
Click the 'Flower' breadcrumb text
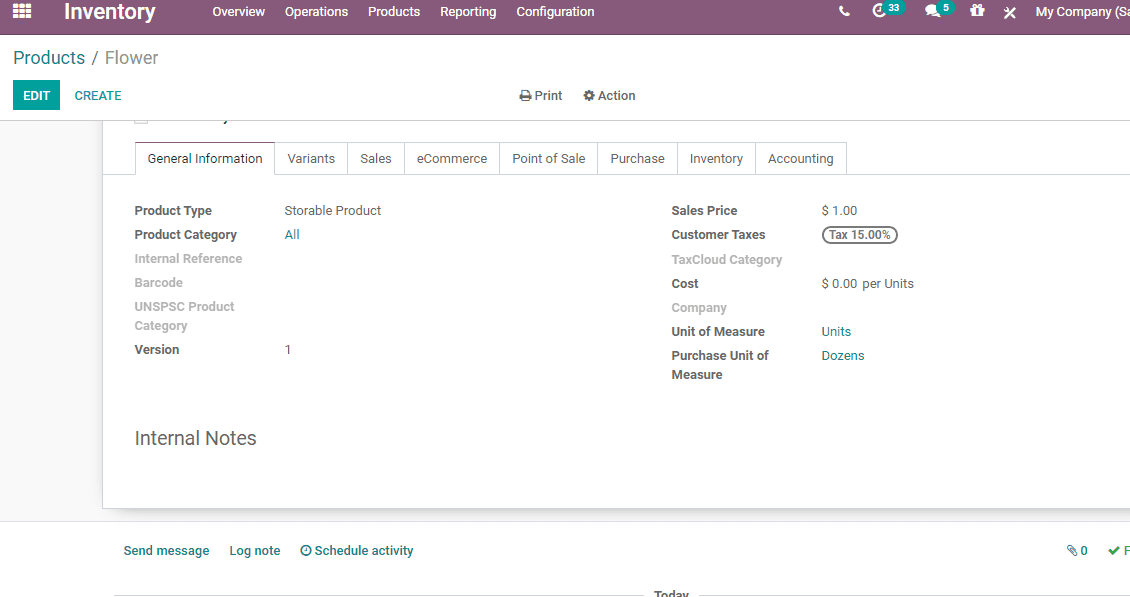[x=131, y=58]
